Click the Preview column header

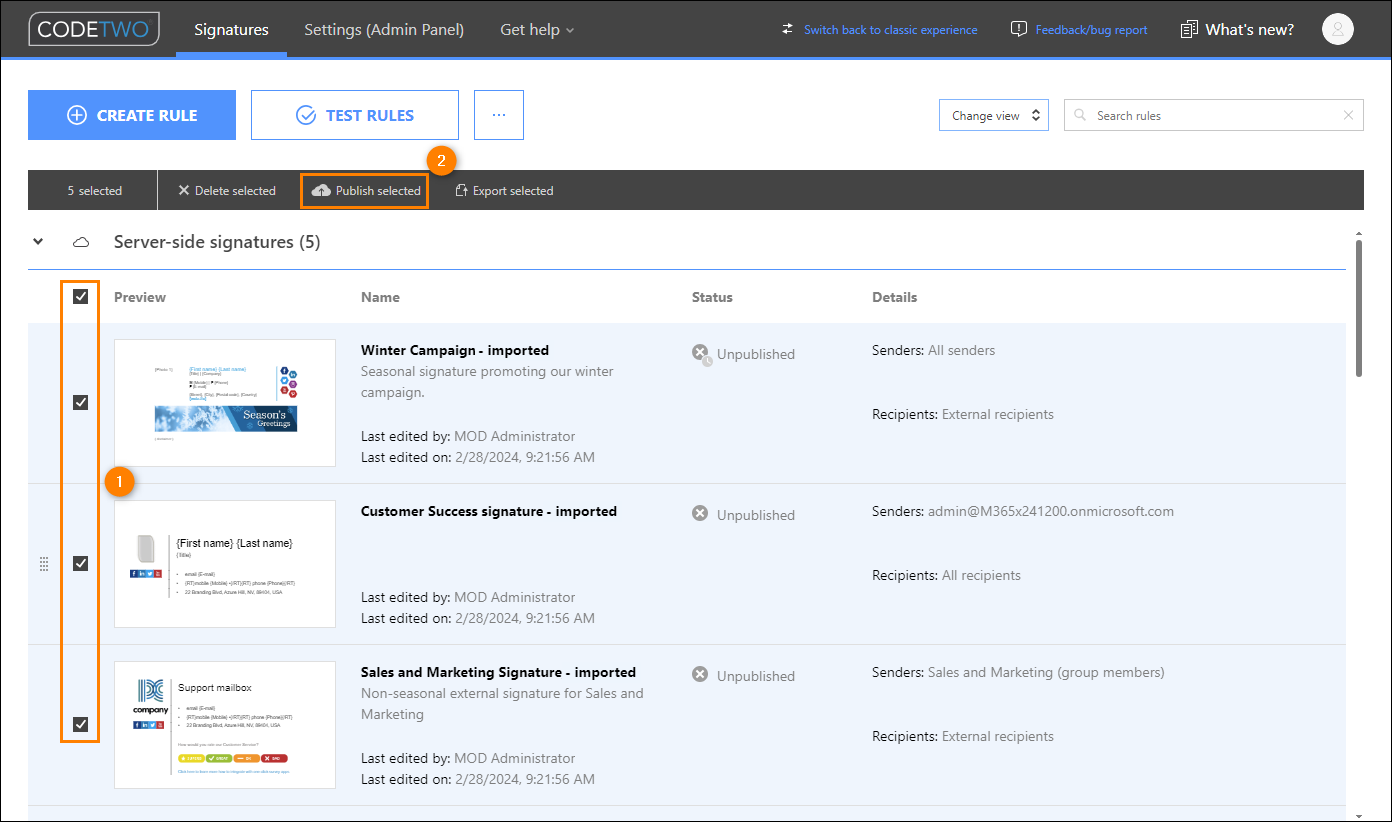[140, 297]
